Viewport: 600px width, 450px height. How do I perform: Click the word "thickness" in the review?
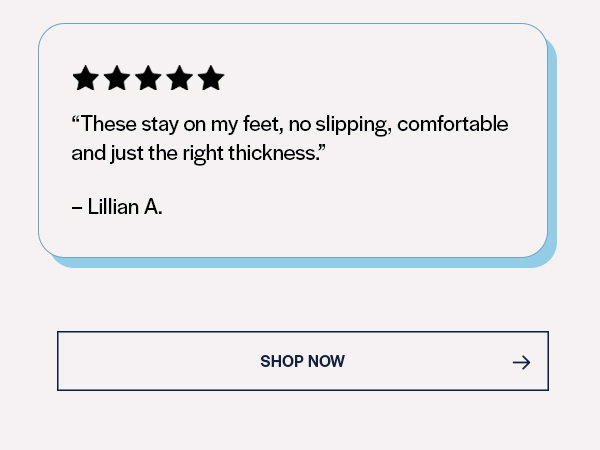[x=272, y=153]
